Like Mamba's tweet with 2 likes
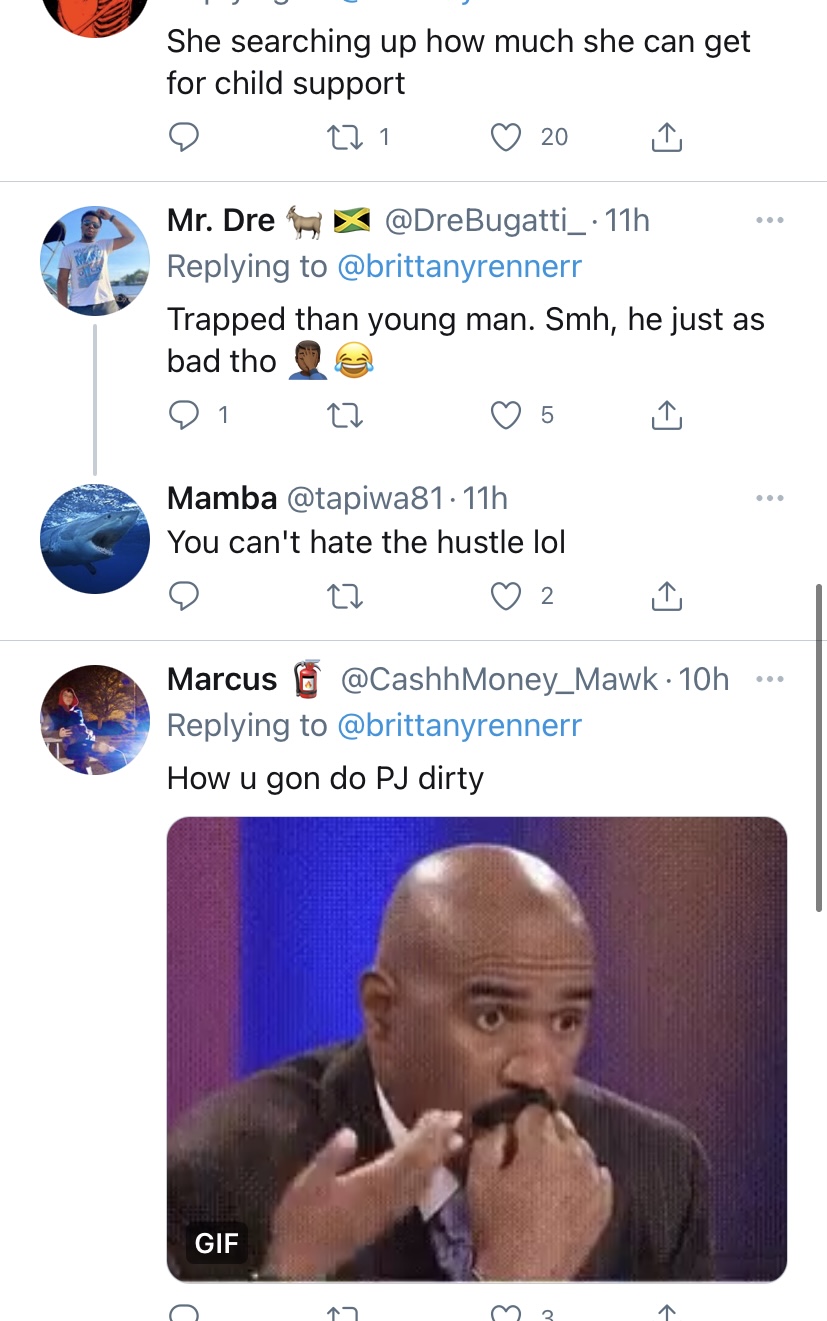827x1321 pixels. tap(507, 596)
